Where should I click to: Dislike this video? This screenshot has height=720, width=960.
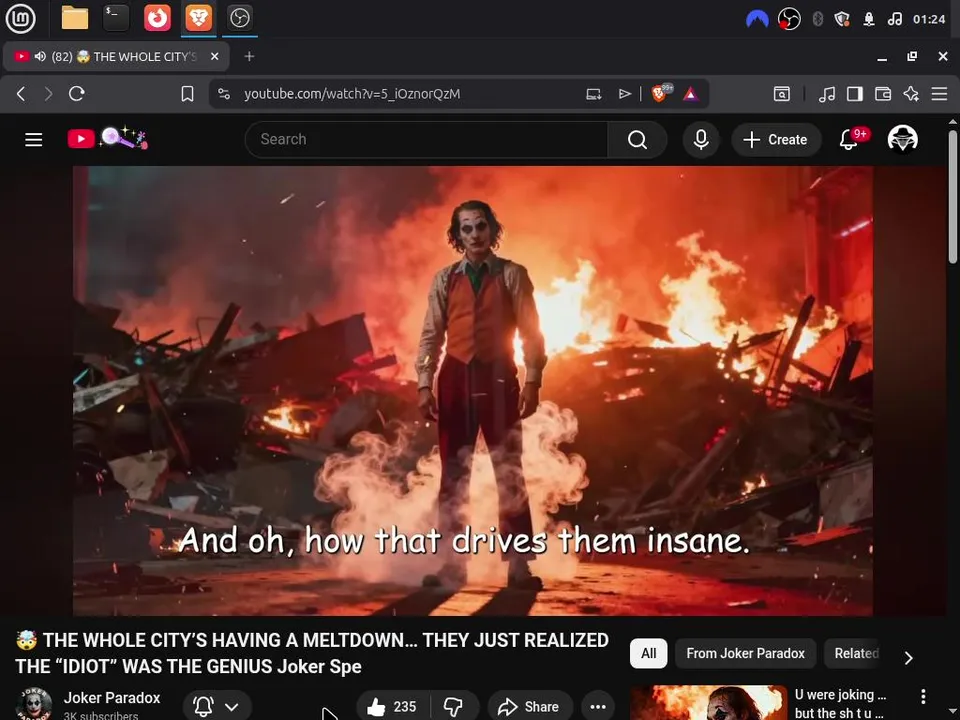[x=454, y=707]
